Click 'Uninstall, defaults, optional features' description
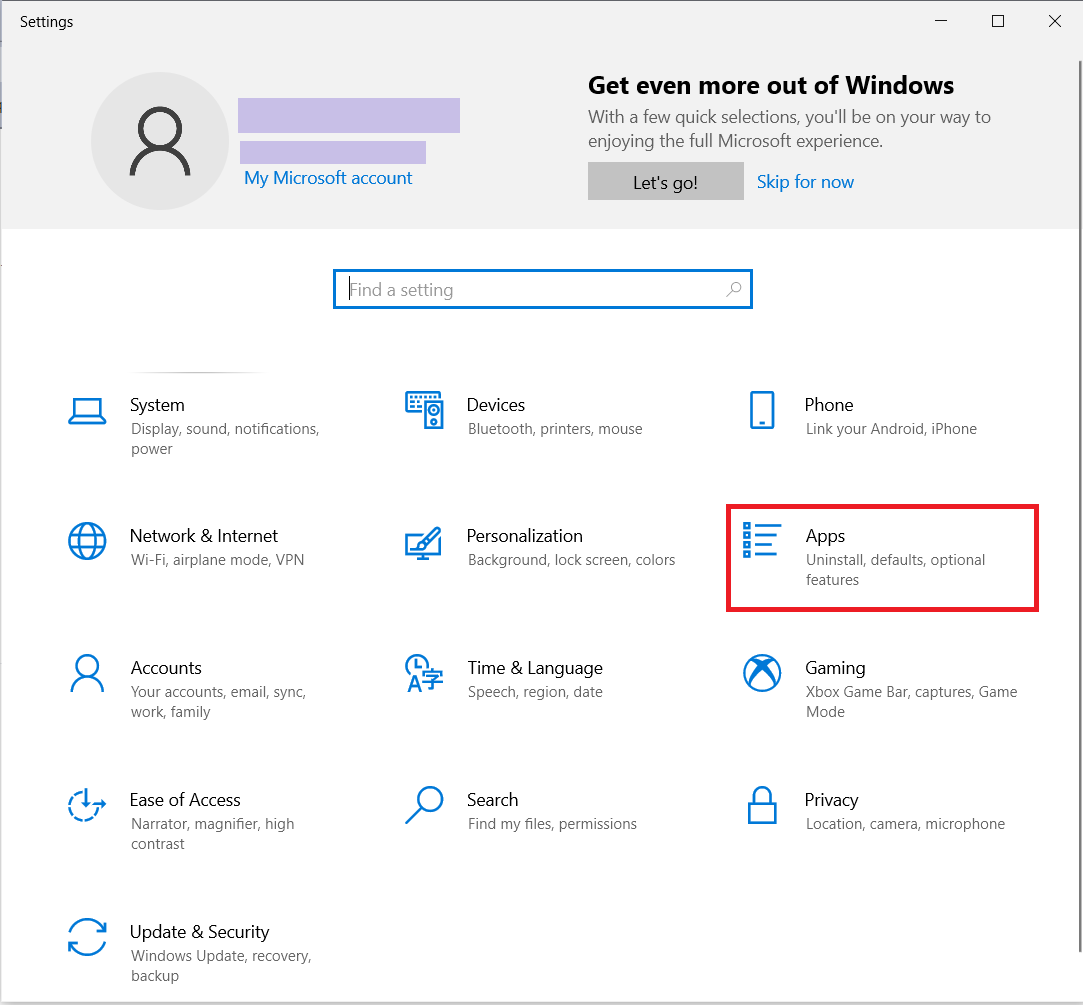This screenshot has height=1005, width=1083. click(x=895, y=570)
